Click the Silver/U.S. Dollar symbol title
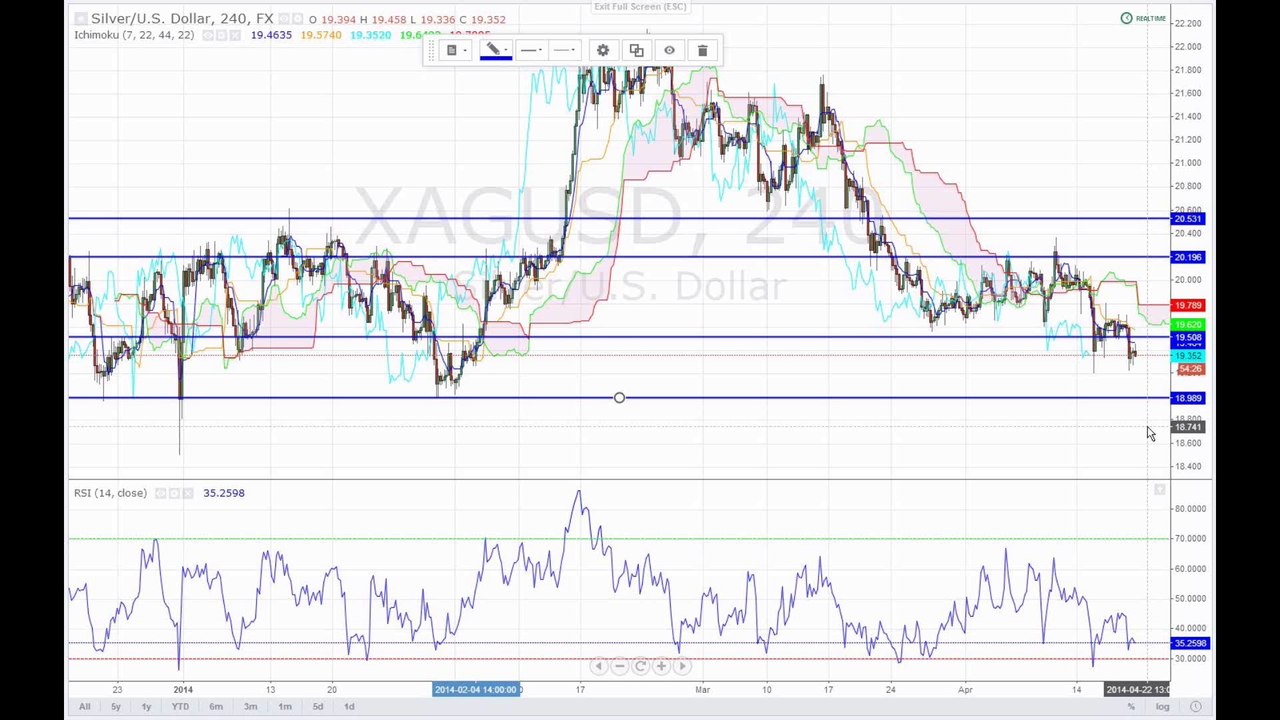Image resolution: width=1280 pixels, height=720 pixels. click(182, 19)
